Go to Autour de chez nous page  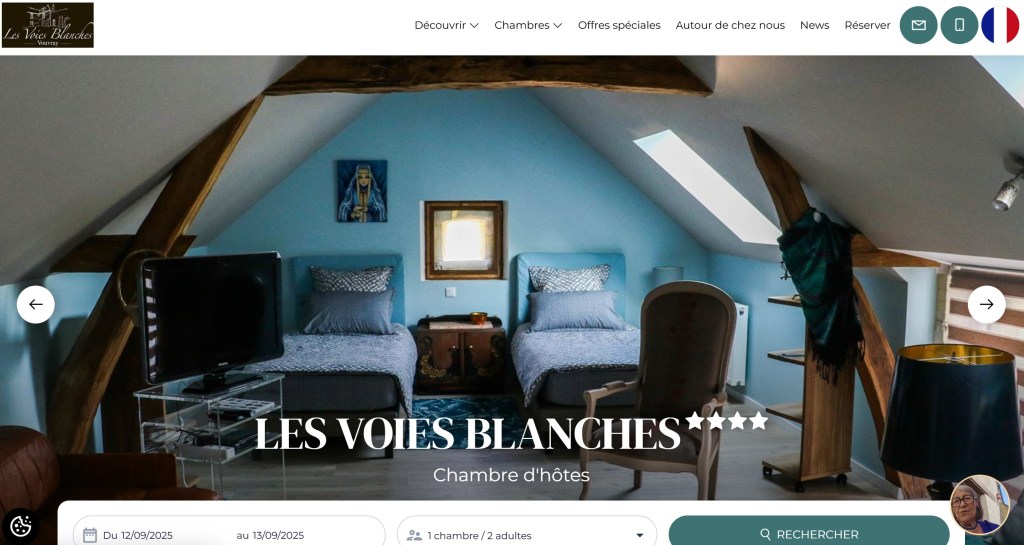730,25
